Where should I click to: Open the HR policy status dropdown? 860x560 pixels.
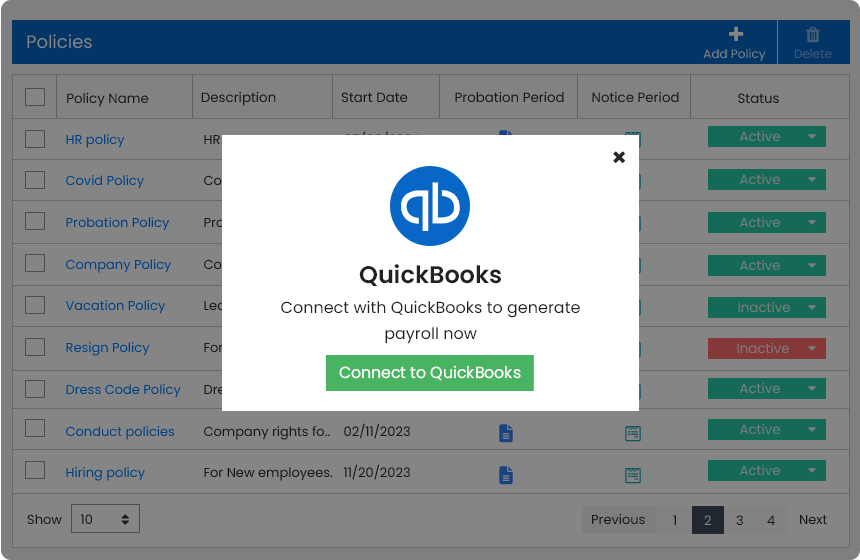pos(766,137)
